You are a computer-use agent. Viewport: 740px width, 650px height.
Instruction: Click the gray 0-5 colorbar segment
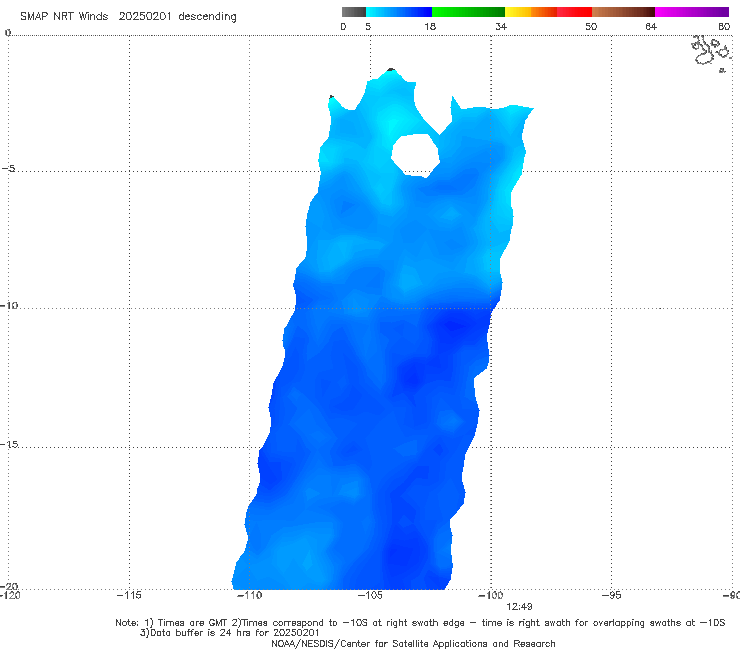(x=354, y=12)
